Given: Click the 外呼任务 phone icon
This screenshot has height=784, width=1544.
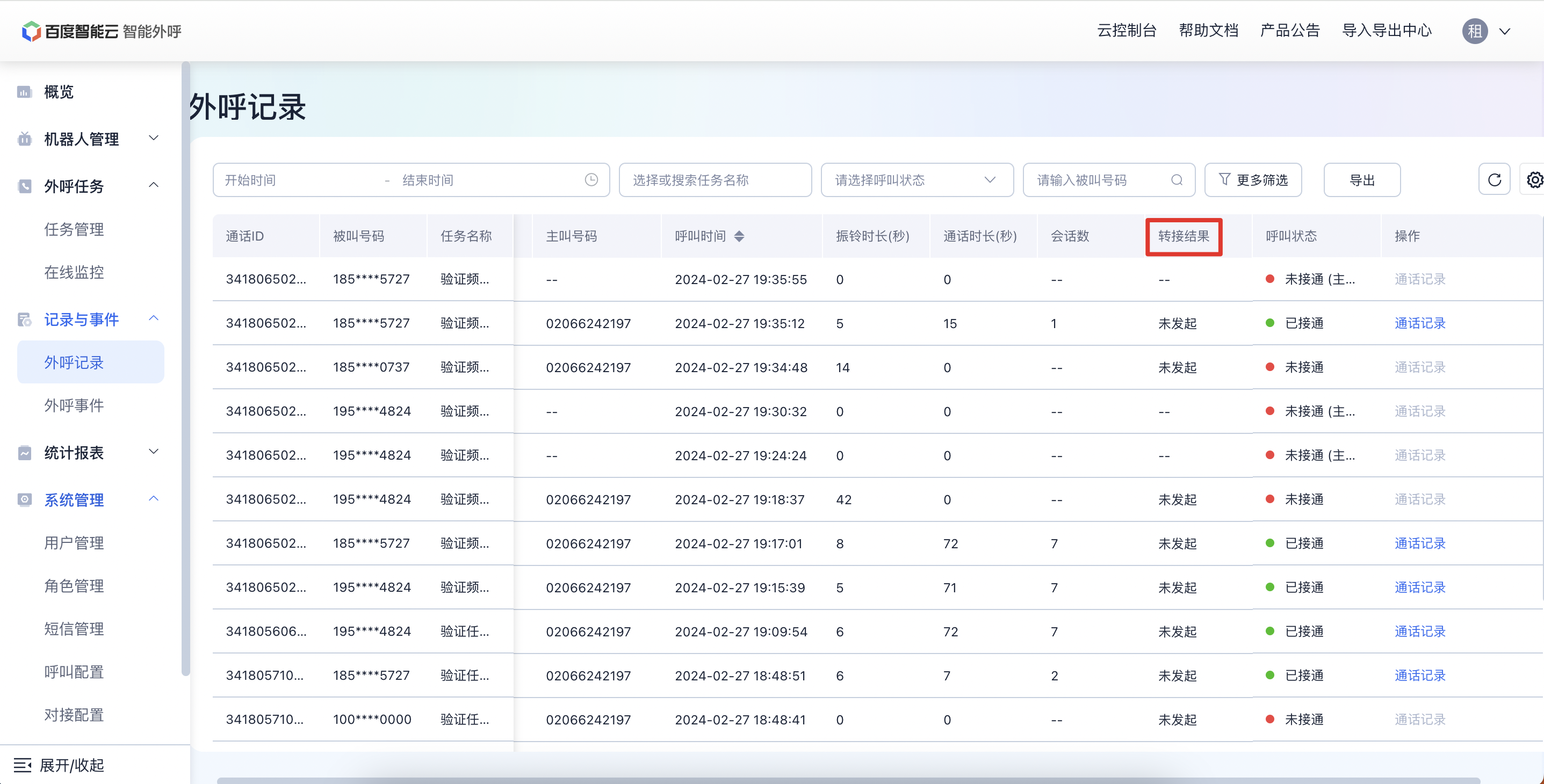Looking at the screenshot, I should (x=24, y=186).
